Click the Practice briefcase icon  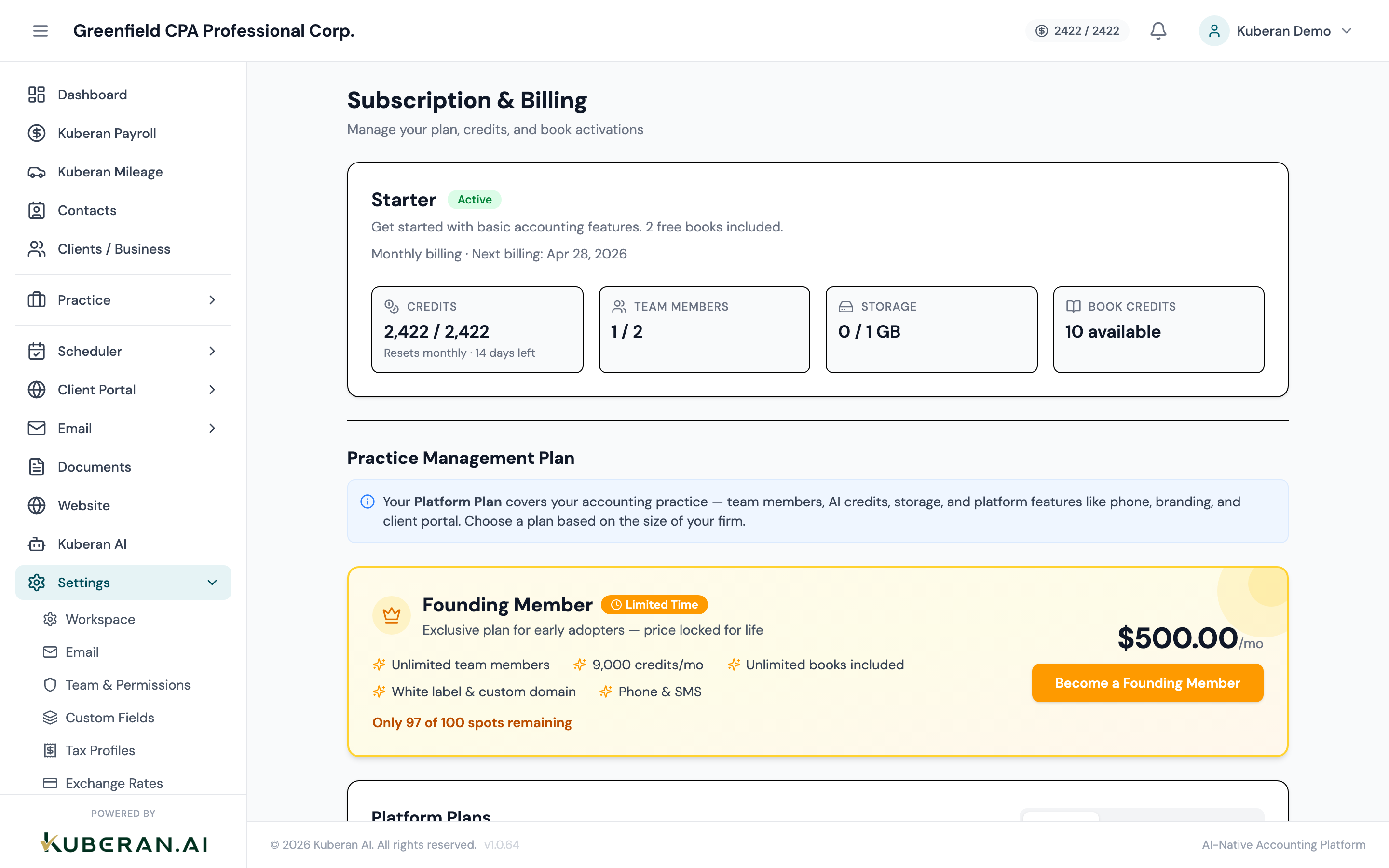(37, 300)
